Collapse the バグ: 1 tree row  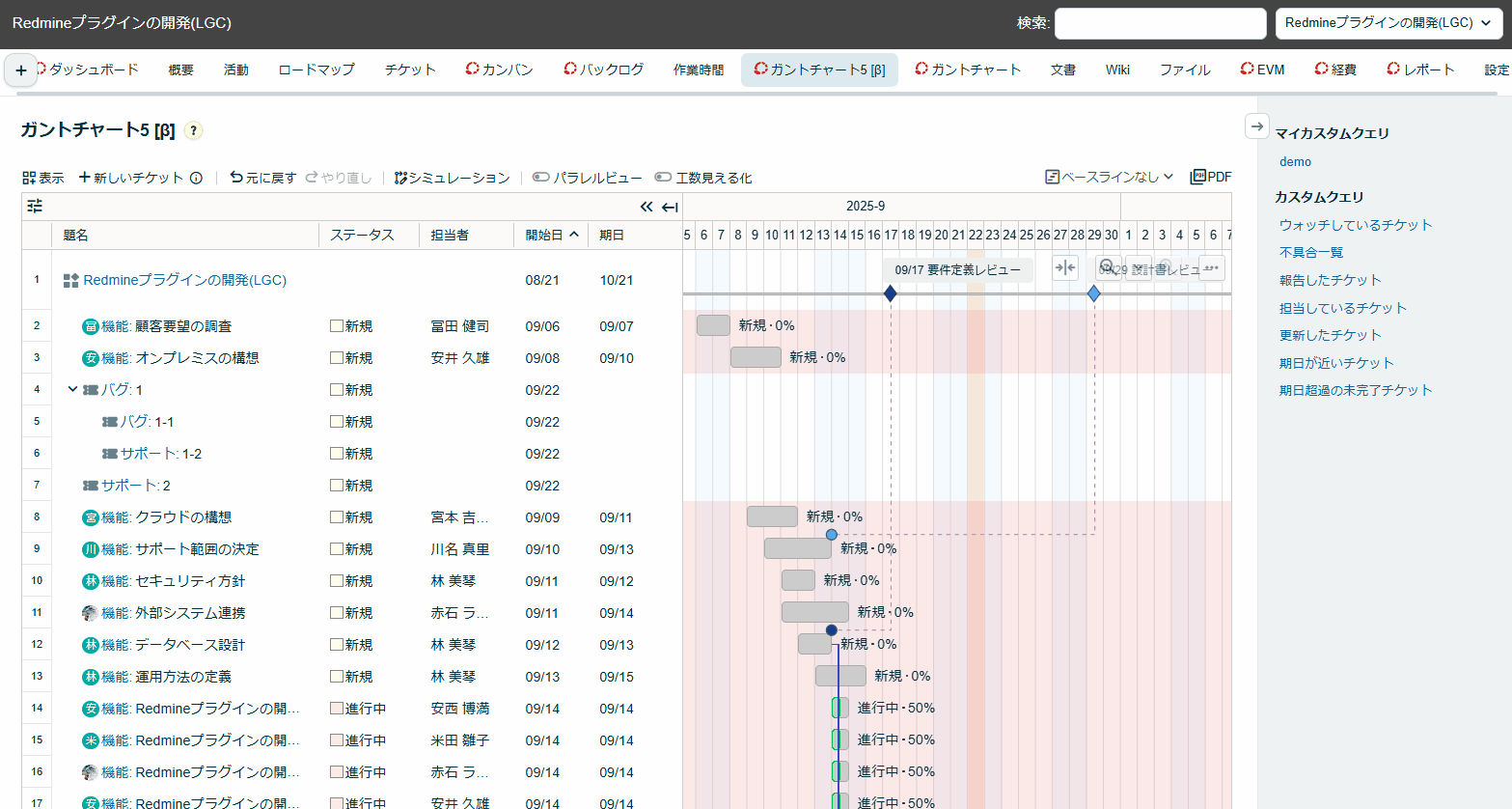click(72, 389)
